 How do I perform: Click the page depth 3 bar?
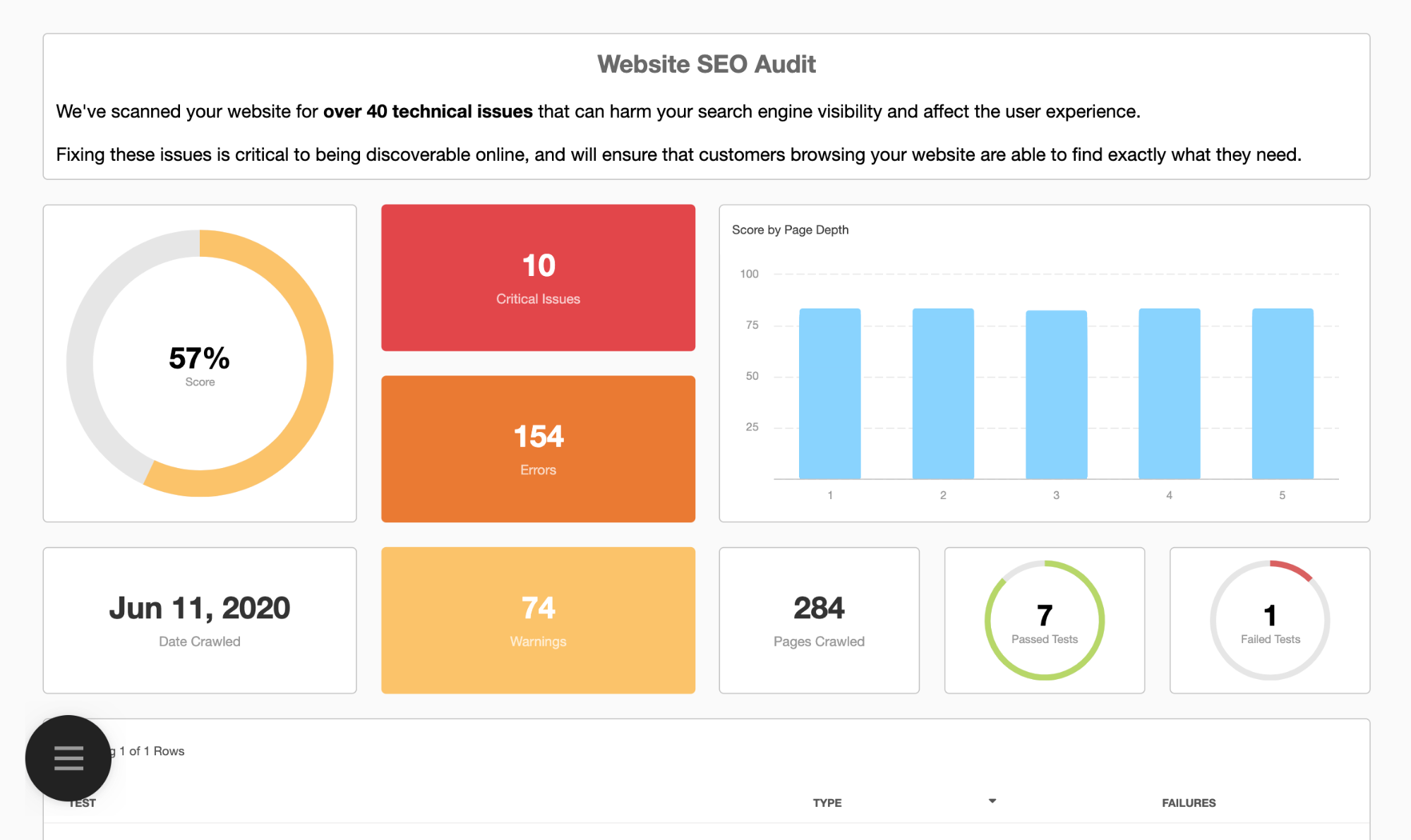tap(1056, 395)
